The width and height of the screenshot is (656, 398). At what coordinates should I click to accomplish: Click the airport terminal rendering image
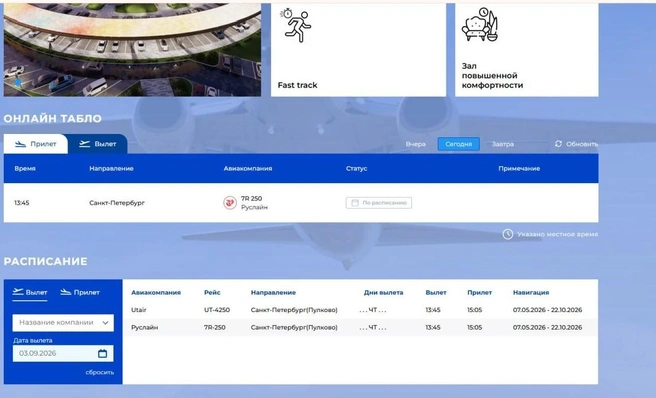coord(132,50)
